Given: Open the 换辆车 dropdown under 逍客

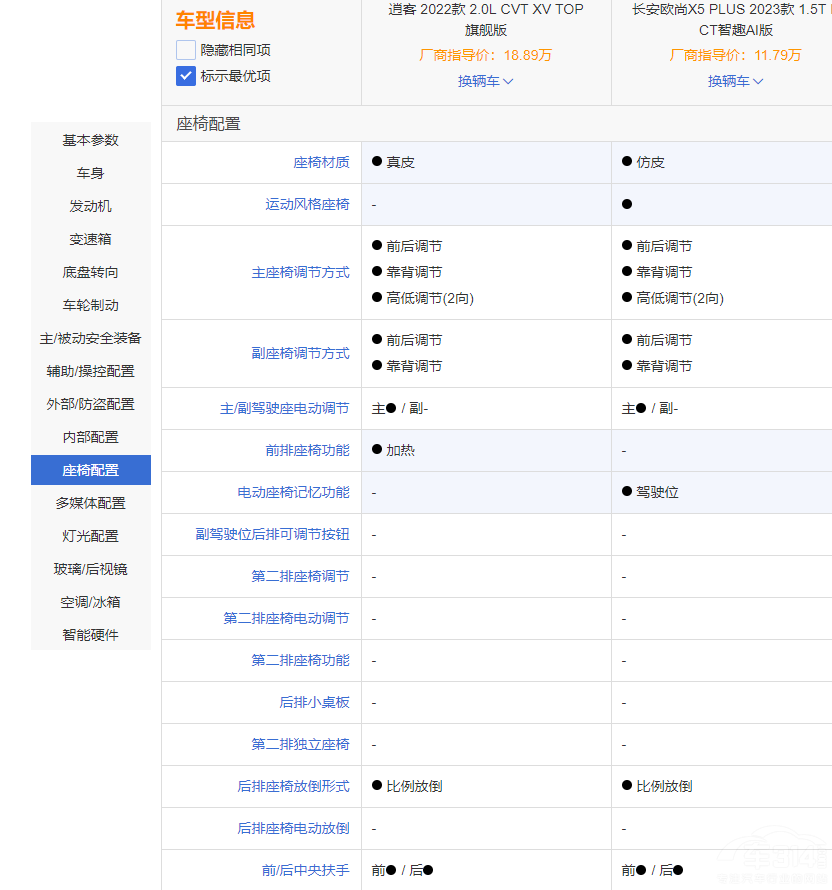Looking at the screenshot, I should coord(485,82).
